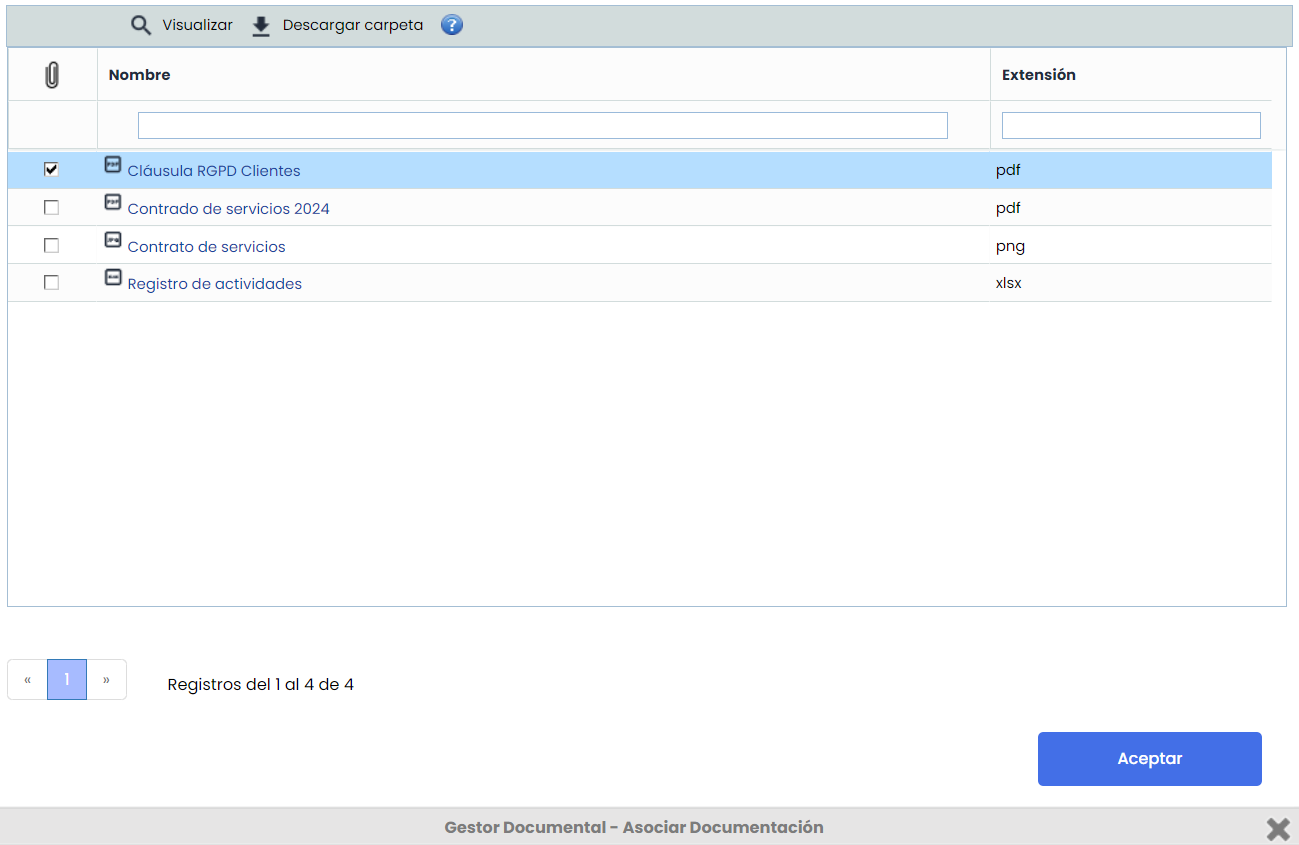This screenshot has width=1299, height=845.
Task: Go to the next page arrow
Action: coord(106,680)
